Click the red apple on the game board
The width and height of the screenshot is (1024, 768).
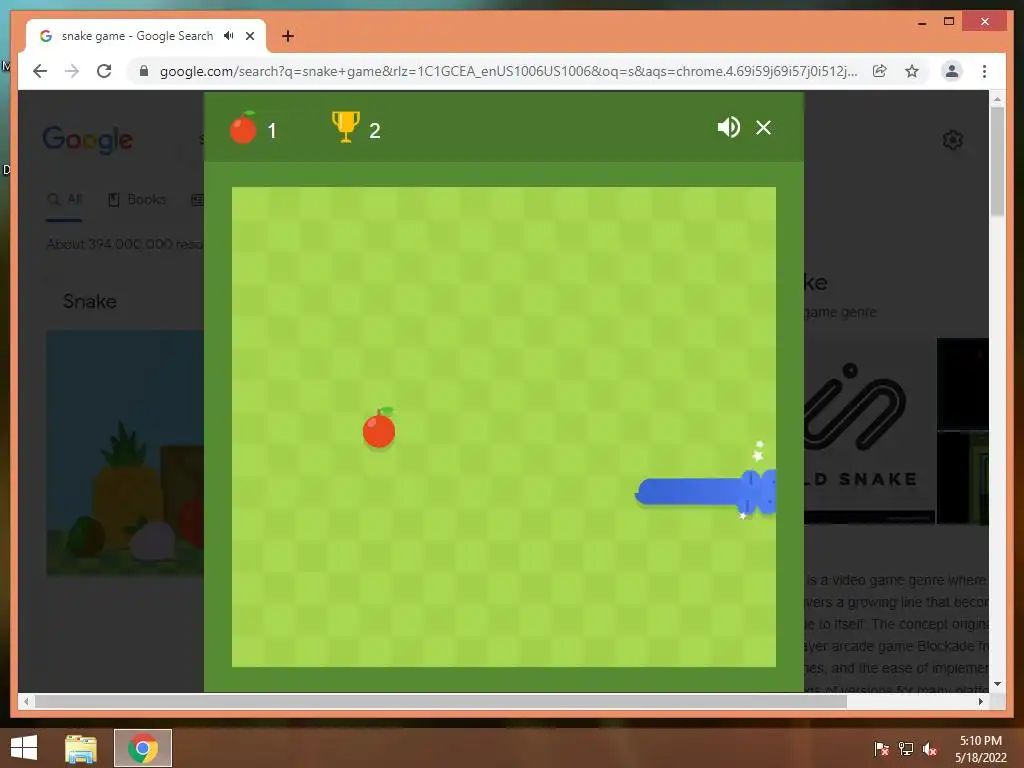pyautogui.click(x=379, y=428)
